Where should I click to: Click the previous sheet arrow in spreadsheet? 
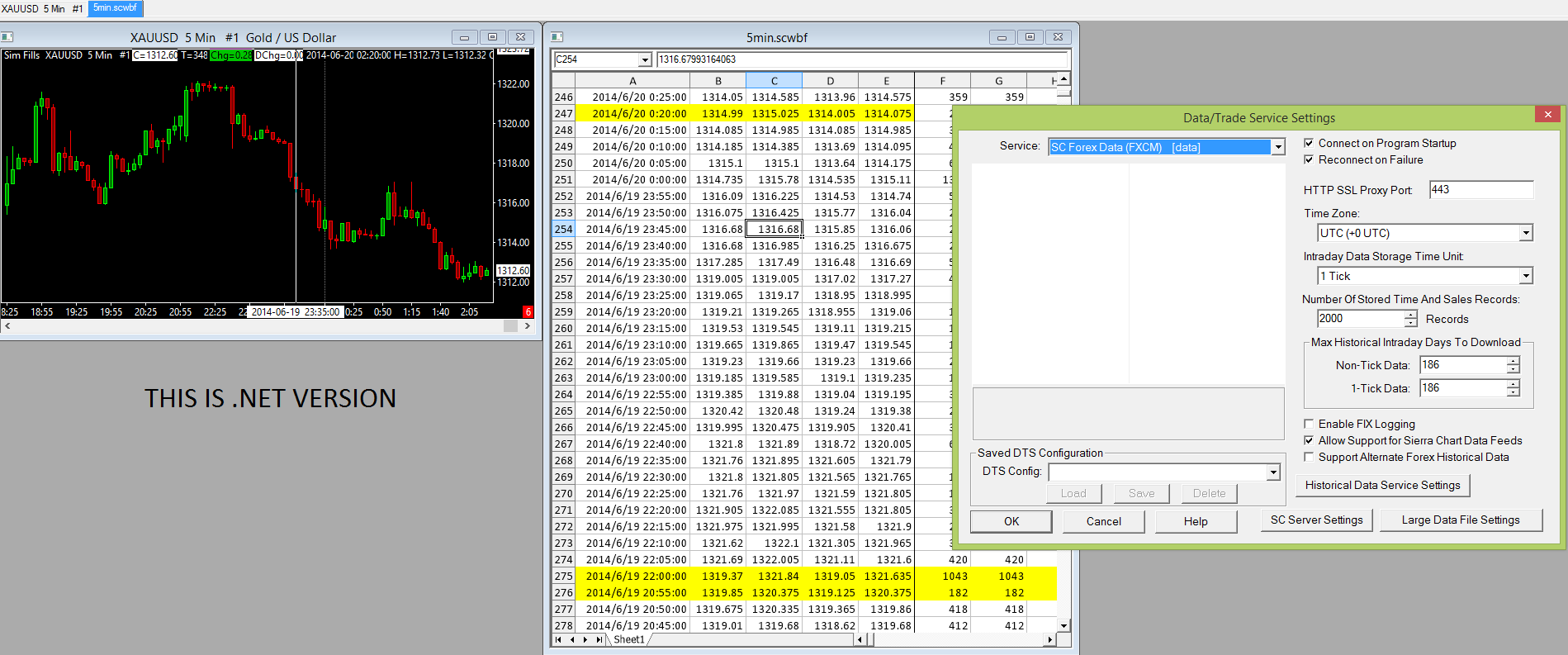click(572, 640)
